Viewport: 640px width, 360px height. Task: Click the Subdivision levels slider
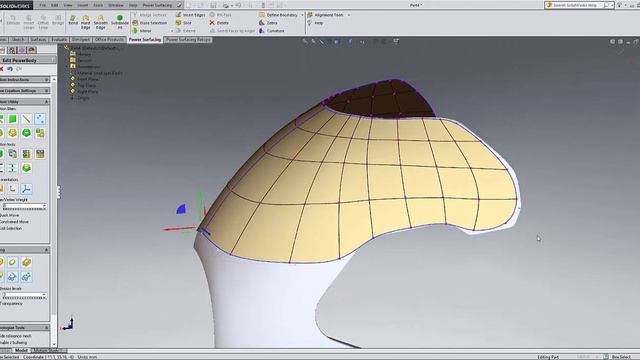[24, 295]
